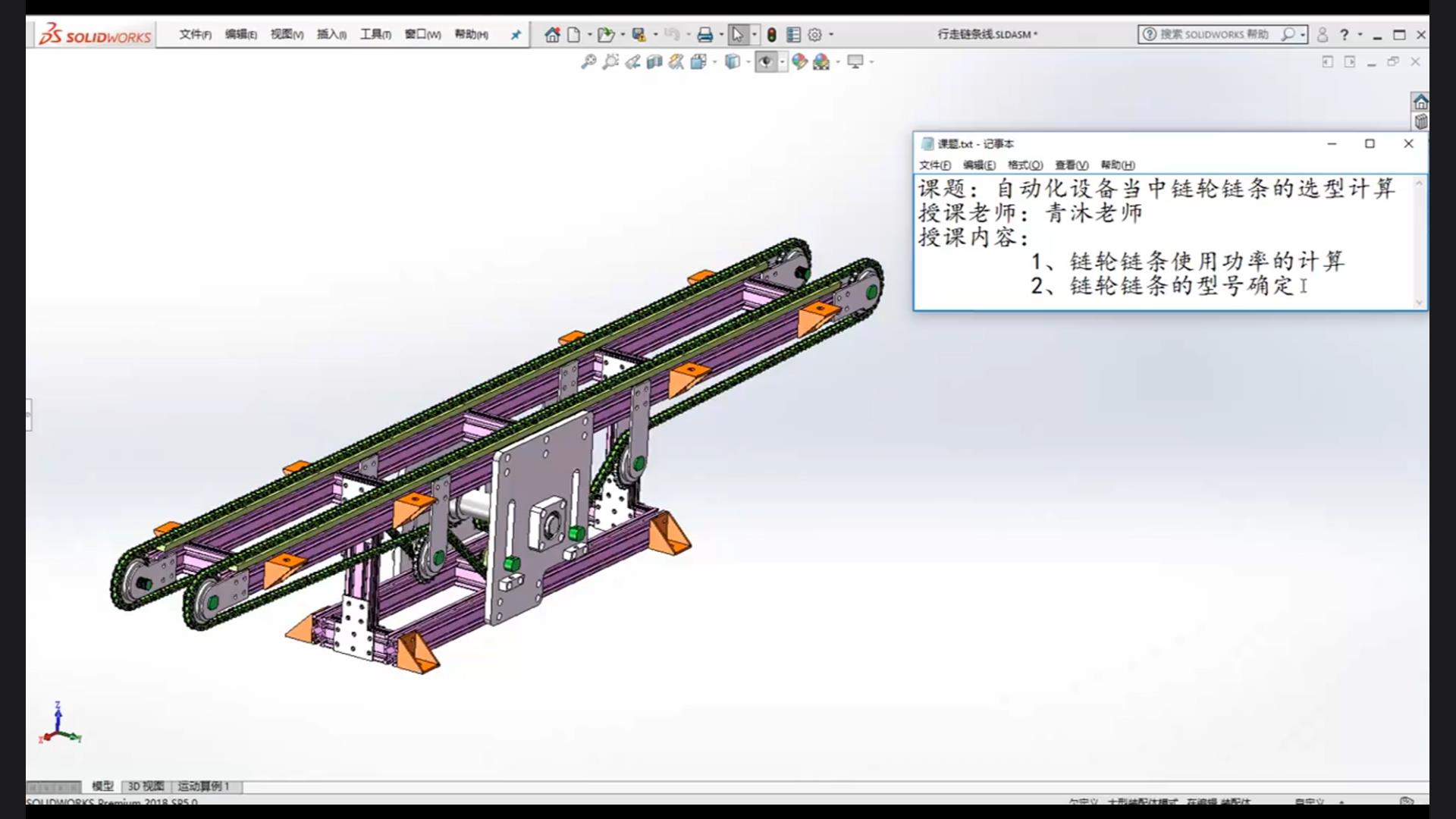
Task: Expand the Display Style dropdown arrow
Action: (748, 62)
